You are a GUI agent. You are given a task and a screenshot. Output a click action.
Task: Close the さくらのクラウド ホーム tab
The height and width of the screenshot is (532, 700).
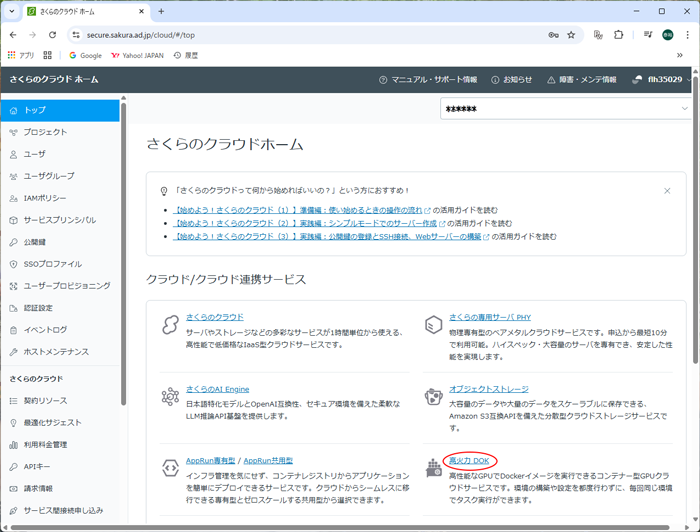[141, 12]
